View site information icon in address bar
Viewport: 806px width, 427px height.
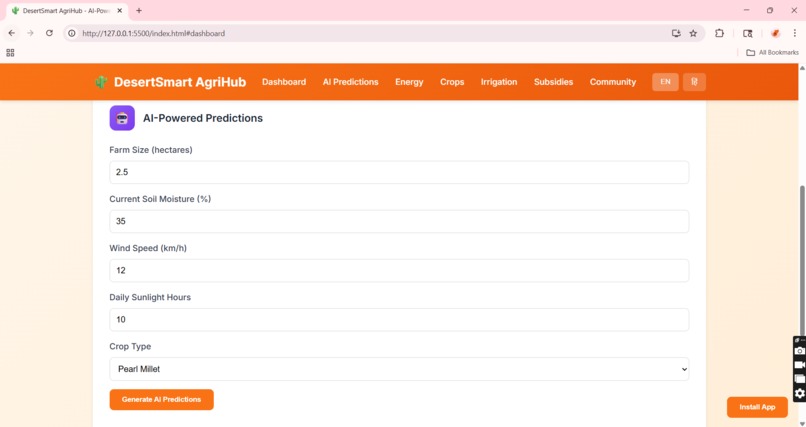click(72, 33)
